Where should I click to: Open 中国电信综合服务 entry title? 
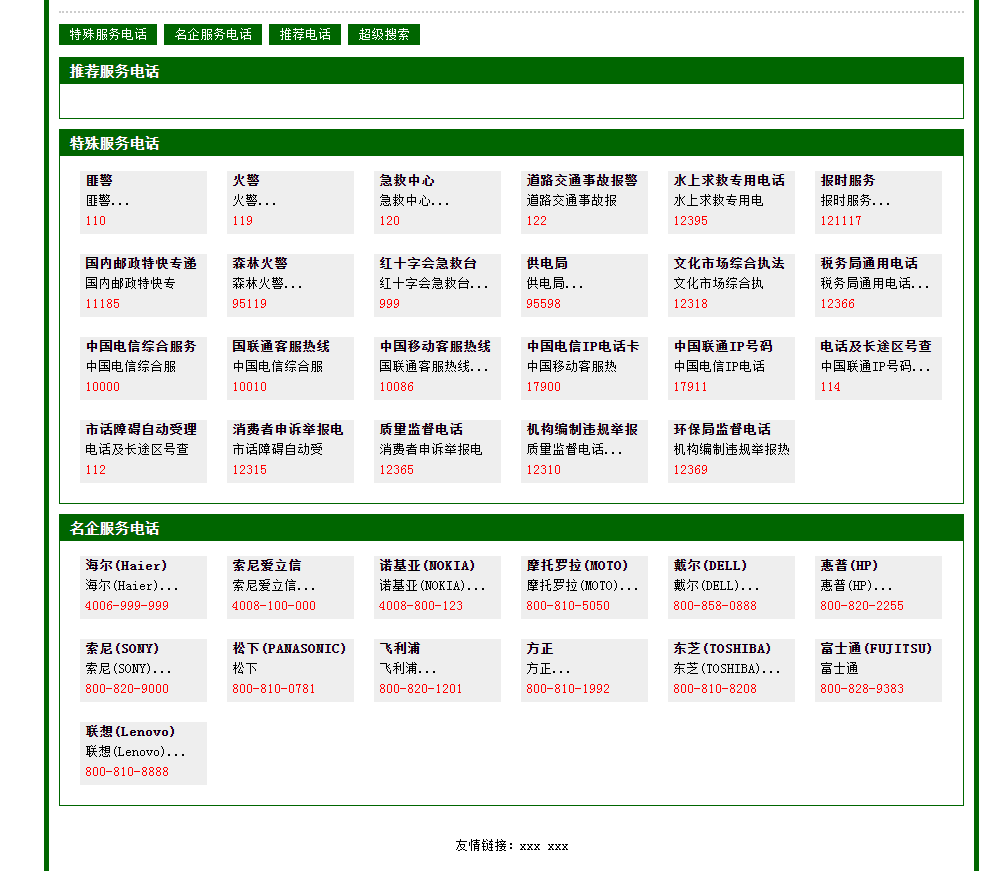pos(141,346)
